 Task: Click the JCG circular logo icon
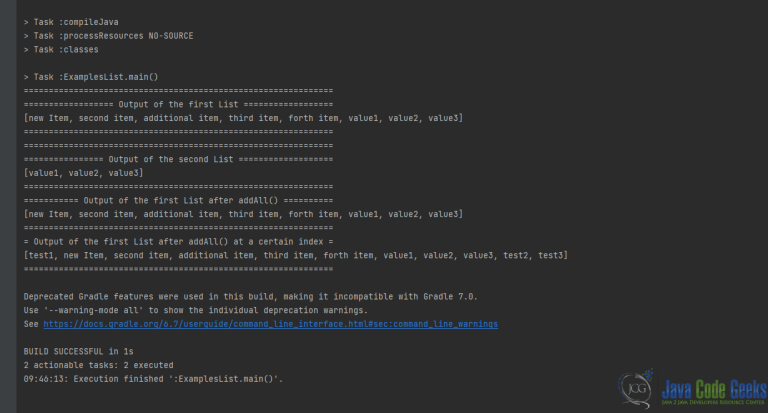point(636,389)
